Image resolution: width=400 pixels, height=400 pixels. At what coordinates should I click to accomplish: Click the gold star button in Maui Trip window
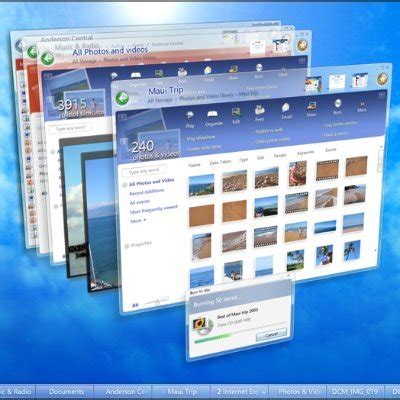(x=383, y=79)
